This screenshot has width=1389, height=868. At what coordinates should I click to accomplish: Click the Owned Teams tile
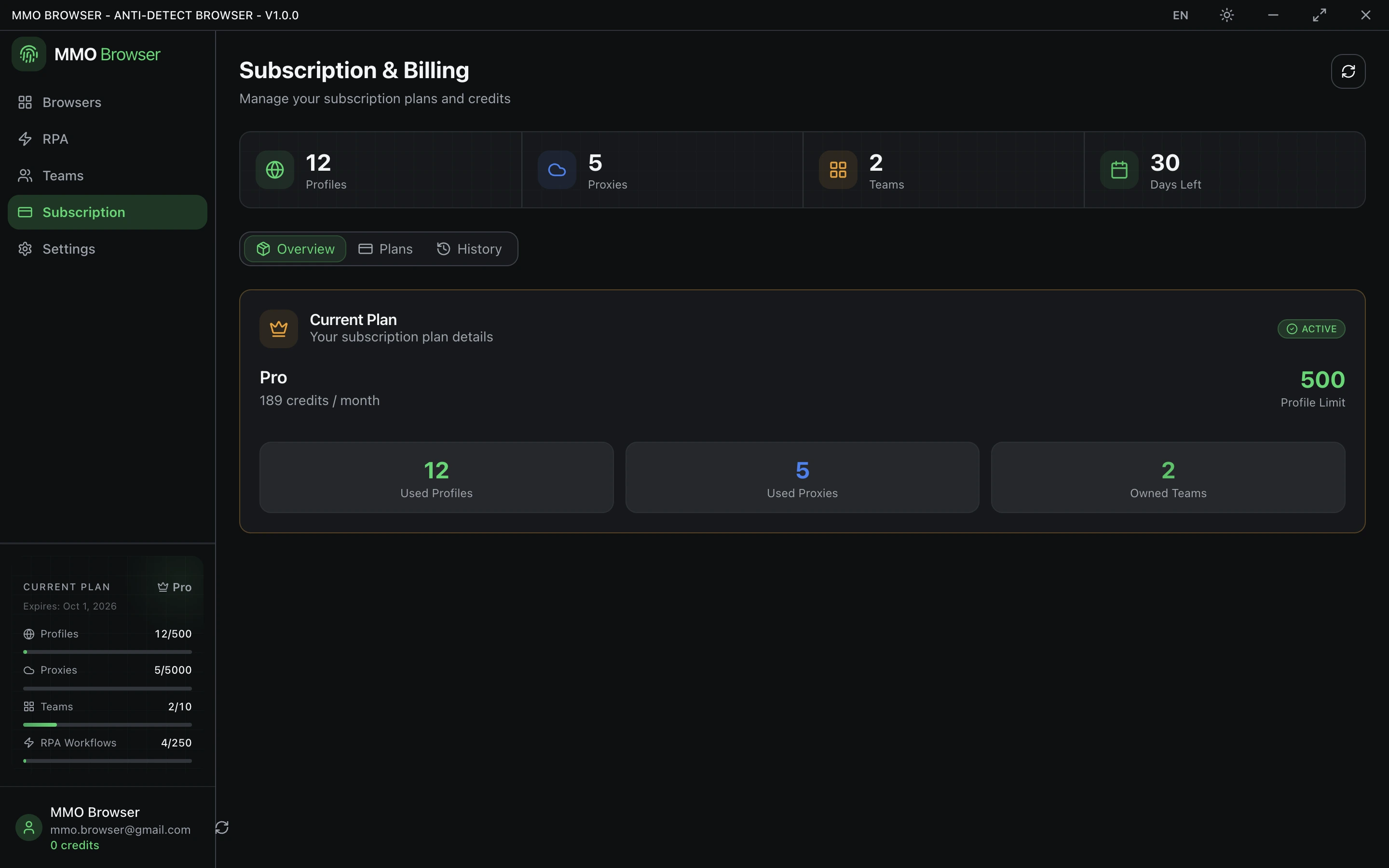pos(1168,477)
